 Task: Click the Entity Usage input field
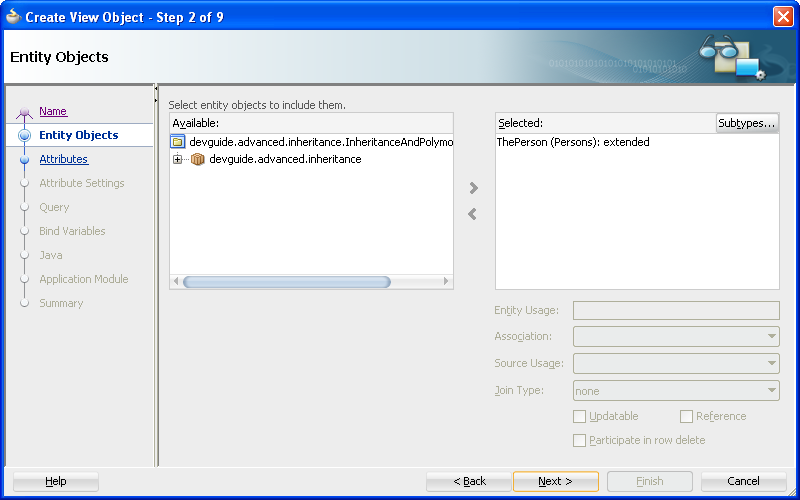pyautogui.click(x=676, y=310)
